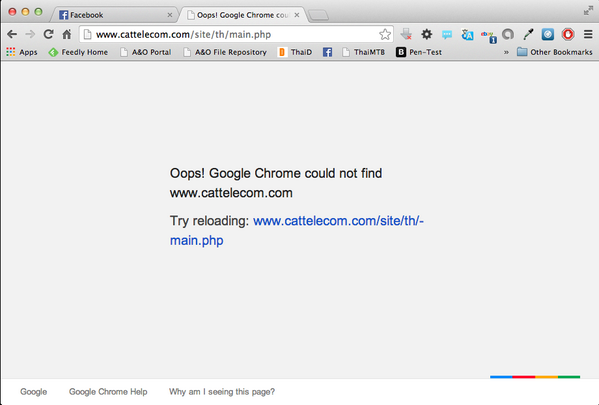Activate the eyedropper color picker extension
Screen dimensions: 599x405
(x=528, y=34)
